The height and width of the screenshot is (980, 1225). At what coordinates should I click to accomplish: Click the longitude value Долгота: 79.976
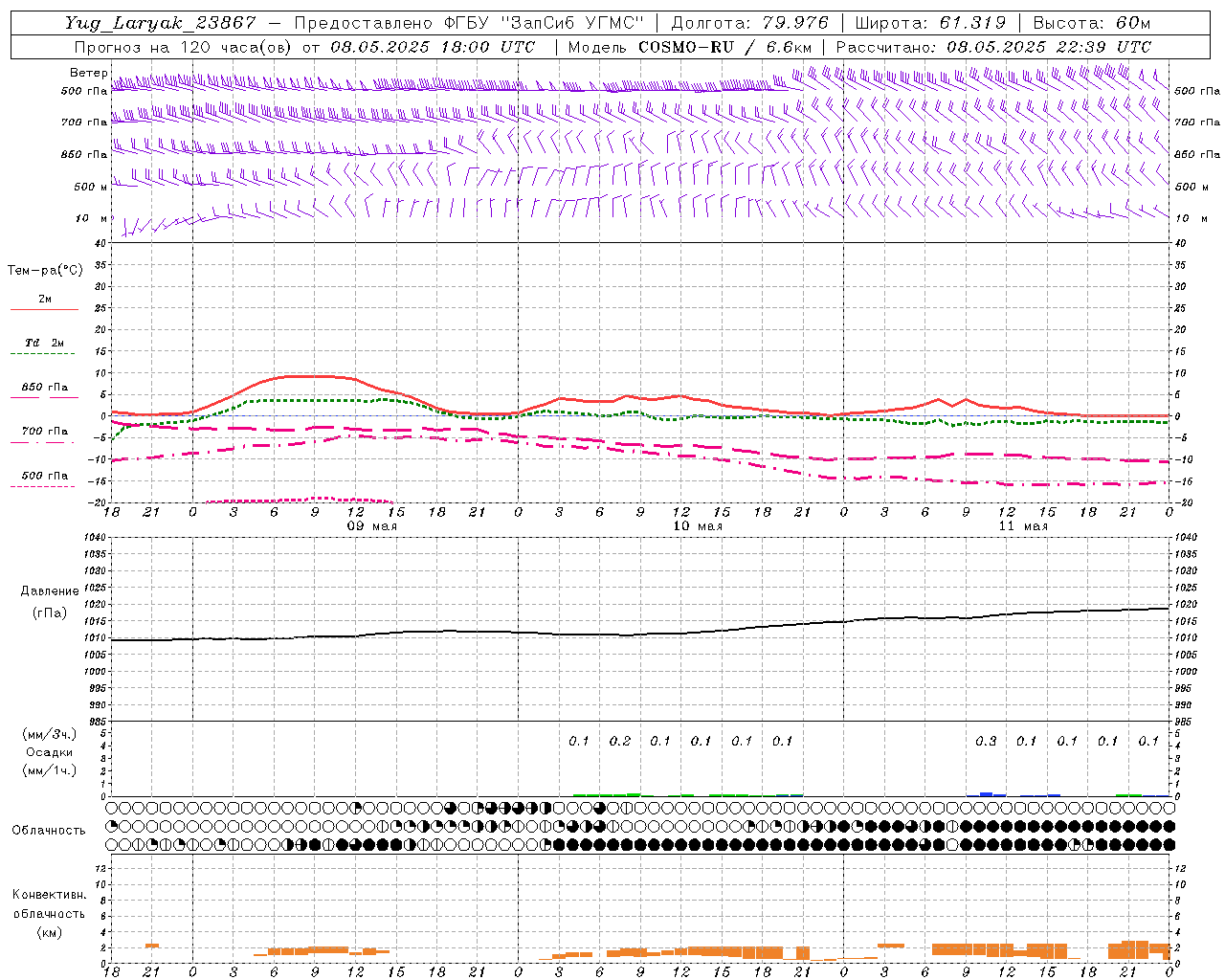point(750,23)
